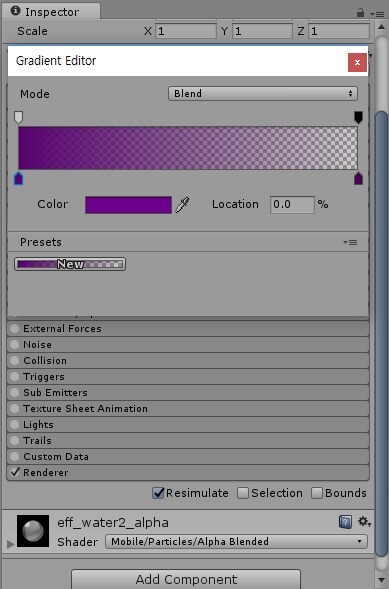Enable the Trails module
Viewport: 389px width, 589px height.
tap(14, 441)
